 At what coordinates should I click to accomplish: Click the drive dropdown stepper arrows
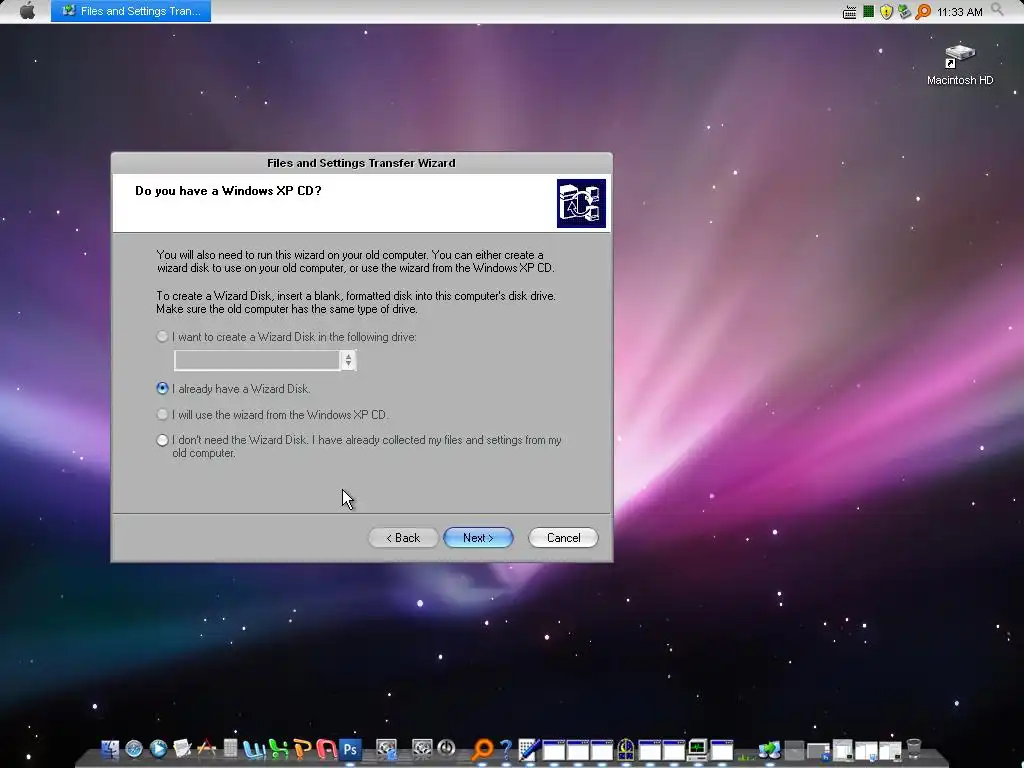tap(348, 360)
